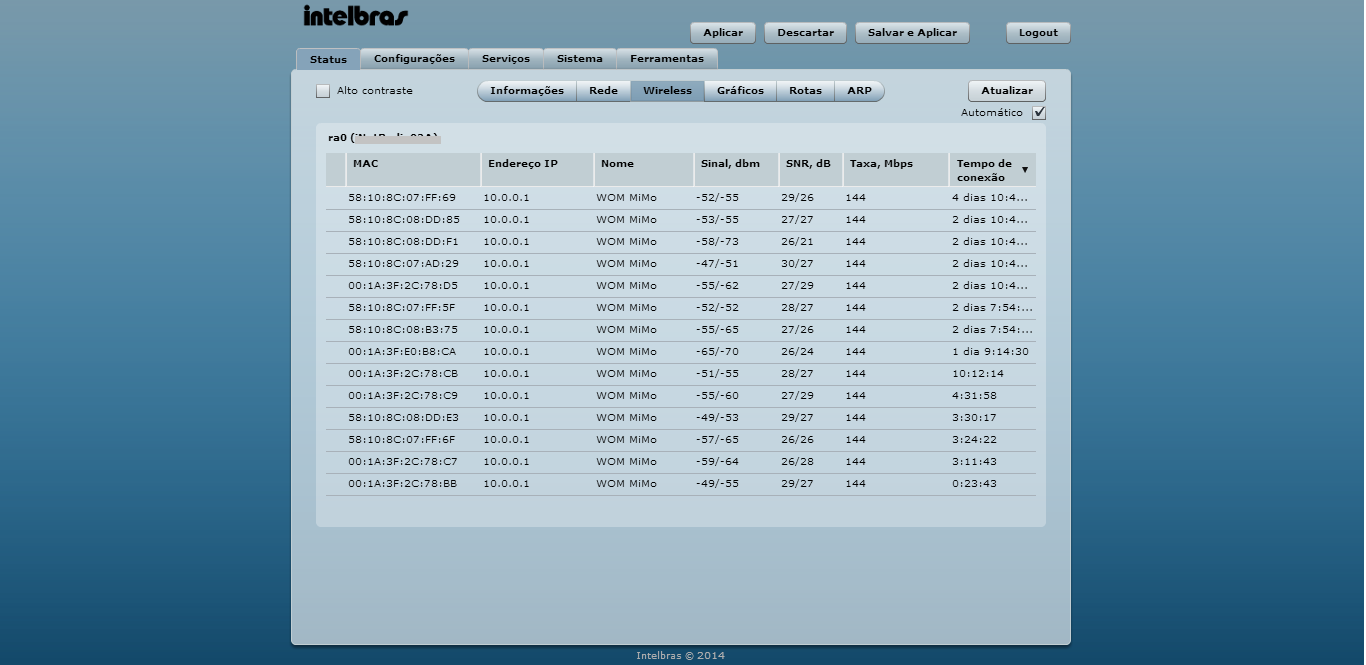Enable the Alto contraste checkbox
Screen dimensions: 1366x665
pos(323,91)
